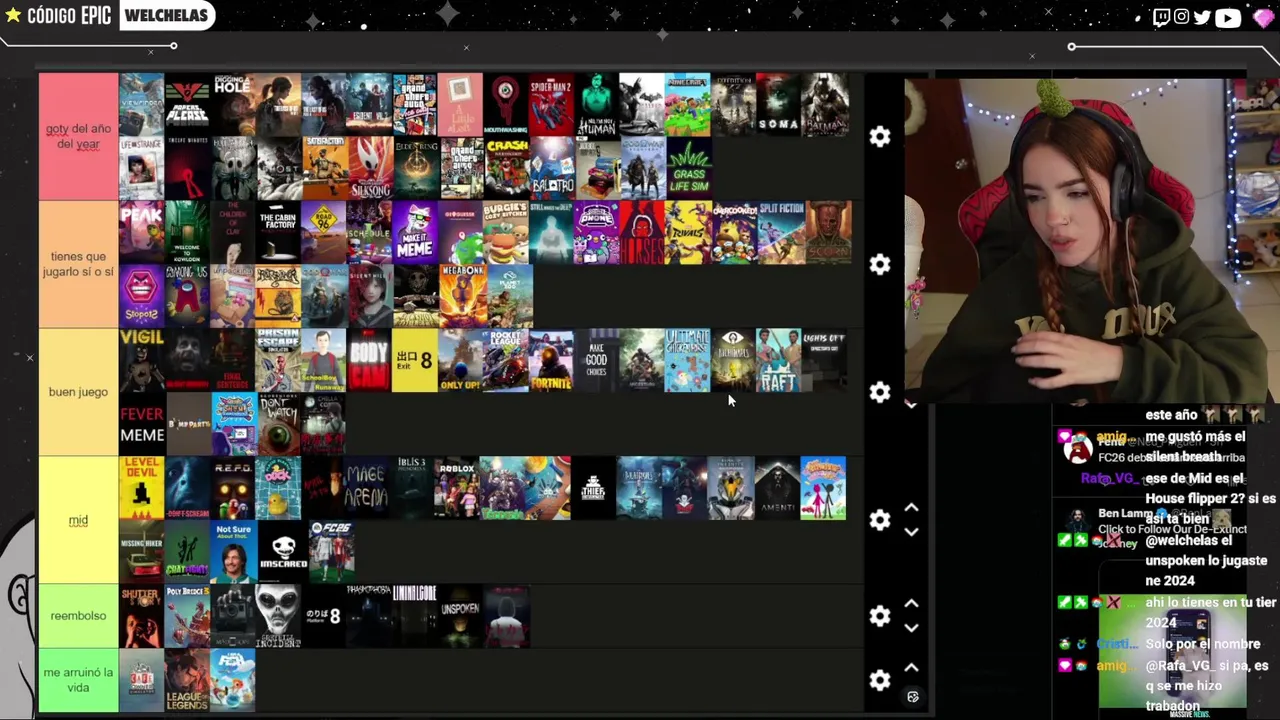The width and height of the screenshot is (1280, 720).
Task: Select the IMSCARED game tile
Action: point(283,552)
